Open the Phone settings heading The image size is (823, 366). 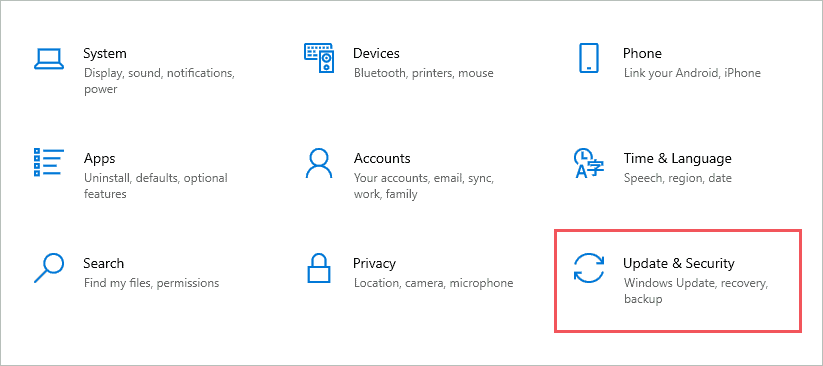[x=642, y=54]
